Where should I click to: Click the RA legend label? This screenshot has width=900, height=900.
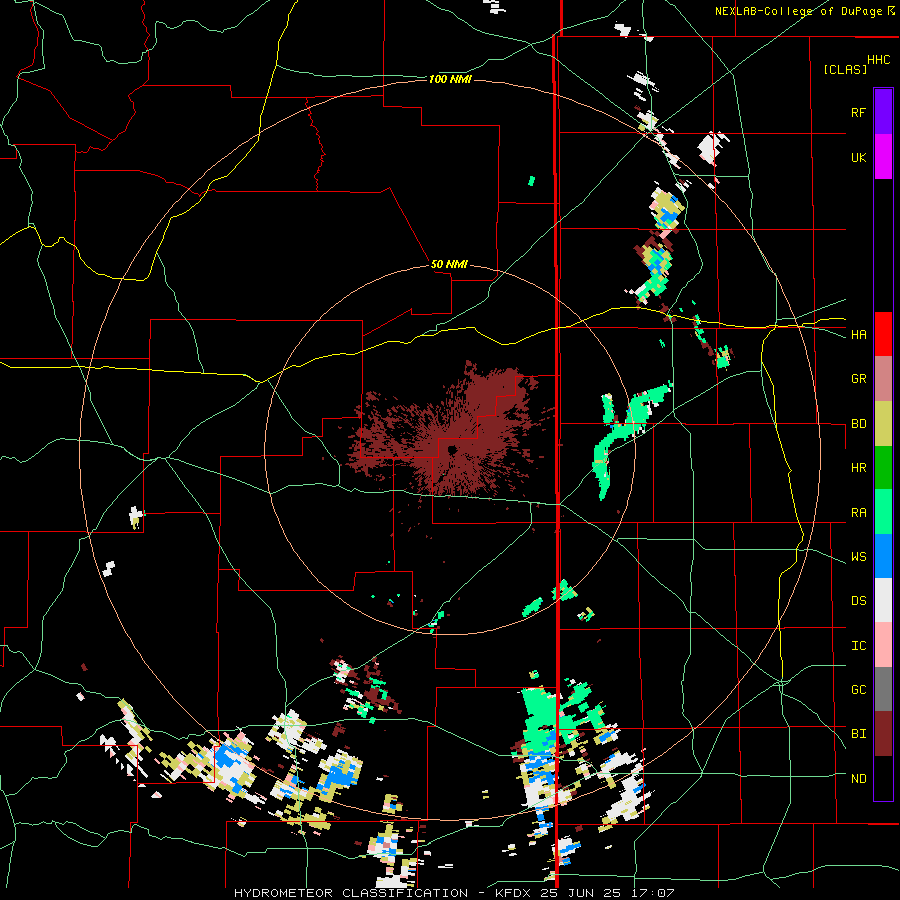coord(858,512)
